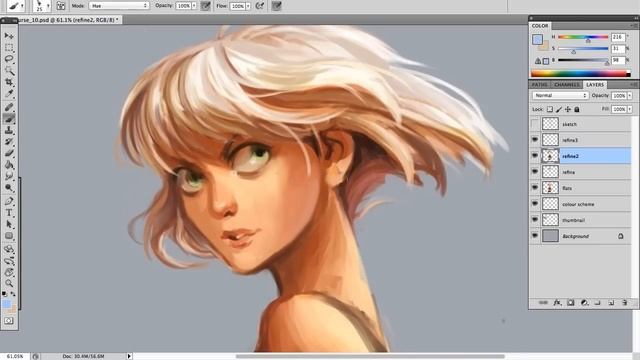Hide the thumbnail layer
Viewport: 640px width, 360px height.
coord(535,220)
